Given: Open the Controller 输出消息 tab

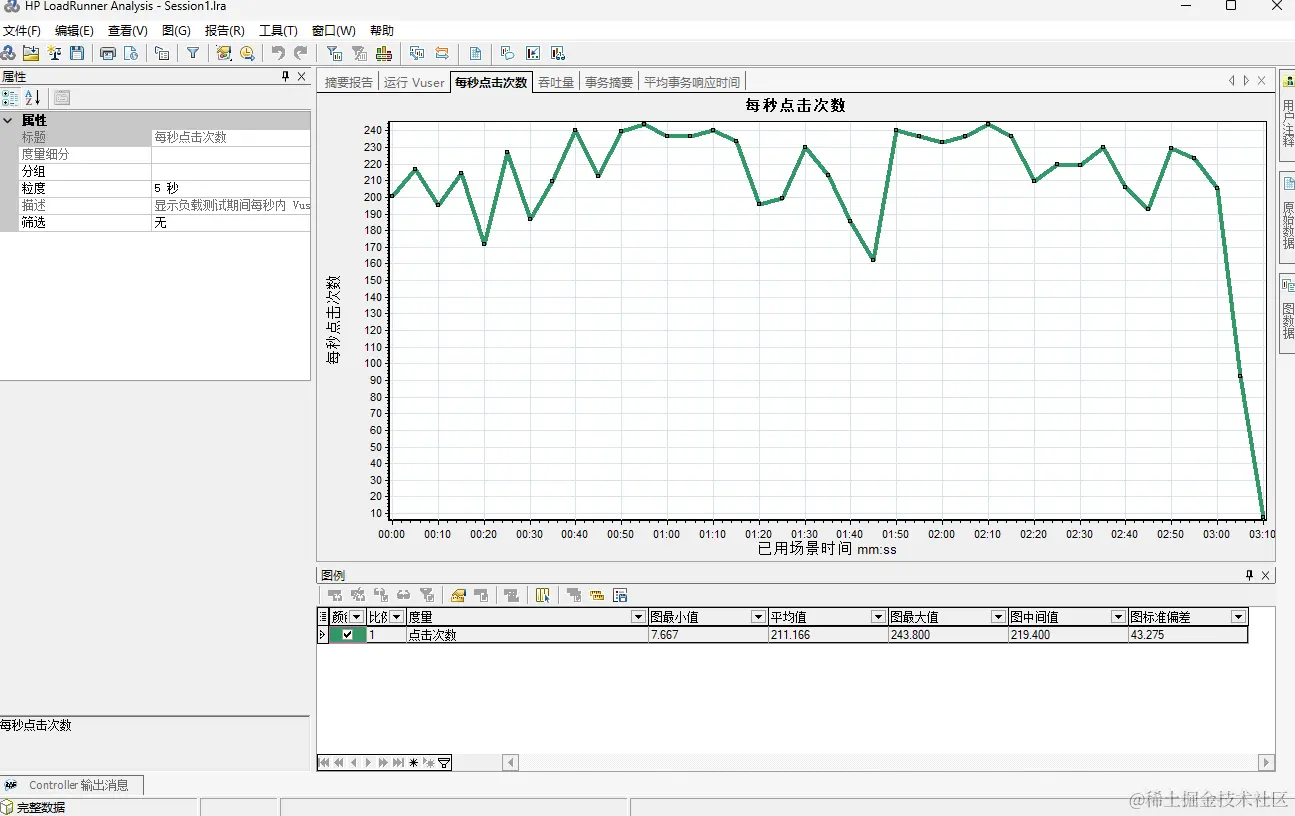Looking at the screenshot, I should tap(72, 785).
